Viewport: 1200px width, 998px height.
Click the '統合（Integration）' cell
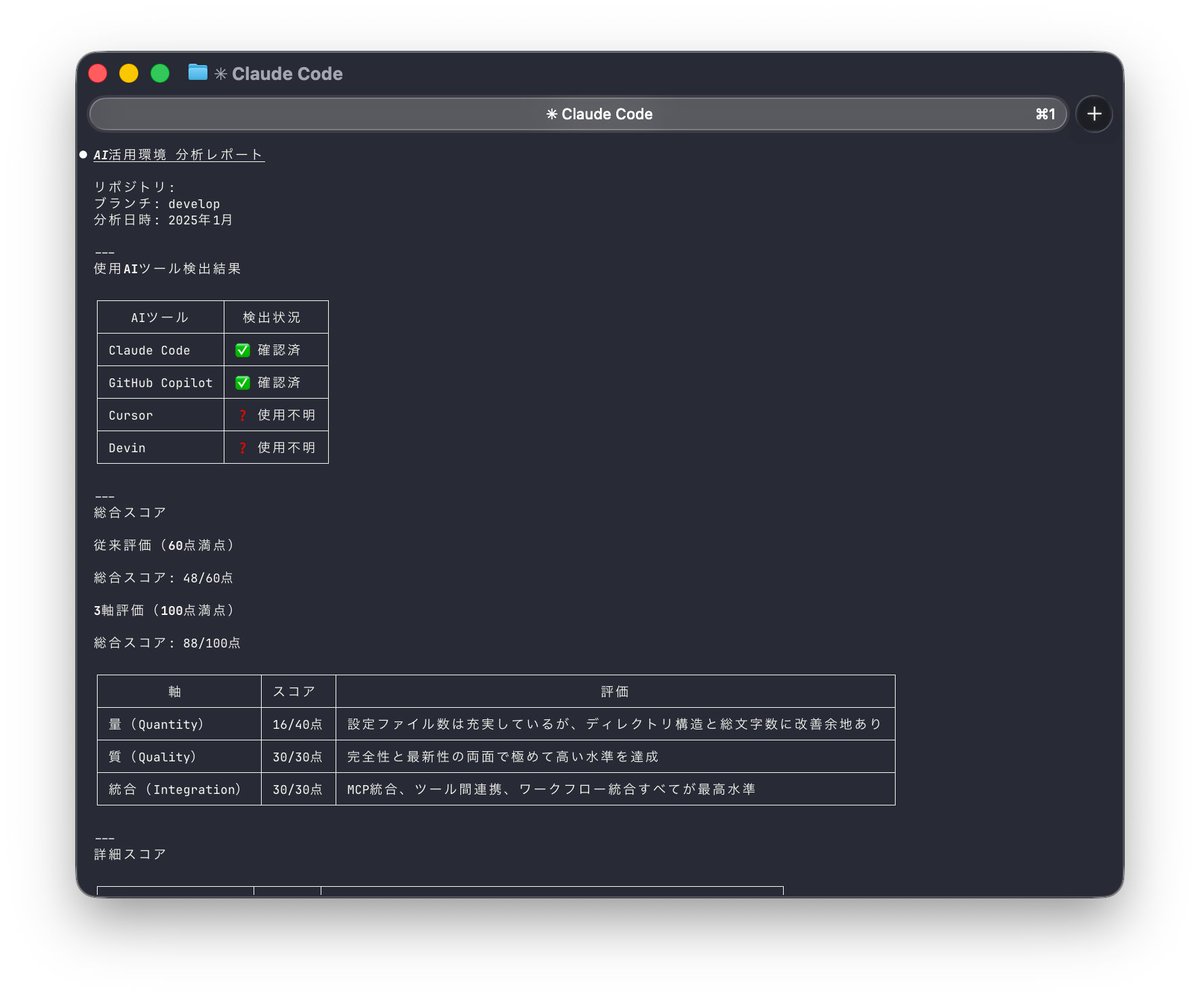click(178, 789)
